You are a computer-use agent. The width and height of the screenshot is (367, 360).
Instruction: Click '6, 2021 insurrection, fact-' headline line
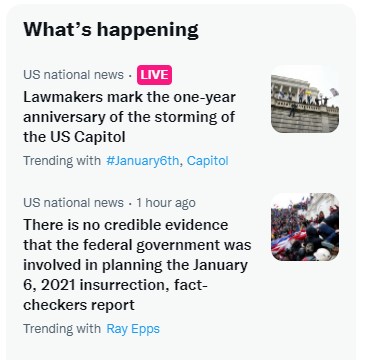pos(115,285)
